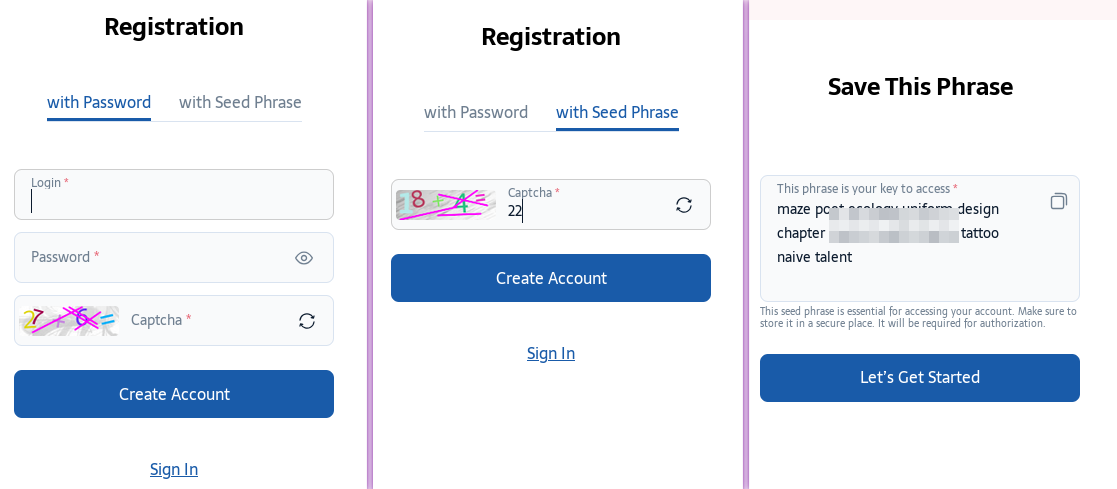Switch to 'with Seed Phrase' tab in left panel
1117x489 pixels.
point(240,103)
